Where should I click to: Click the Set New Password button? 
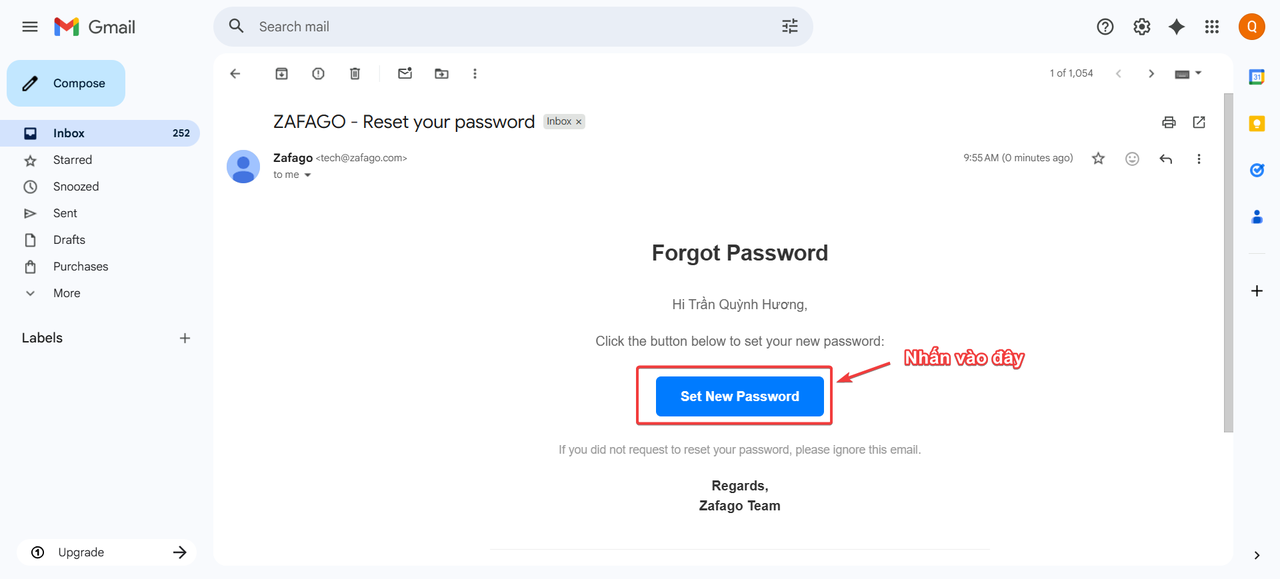click(x=740, y=396)
